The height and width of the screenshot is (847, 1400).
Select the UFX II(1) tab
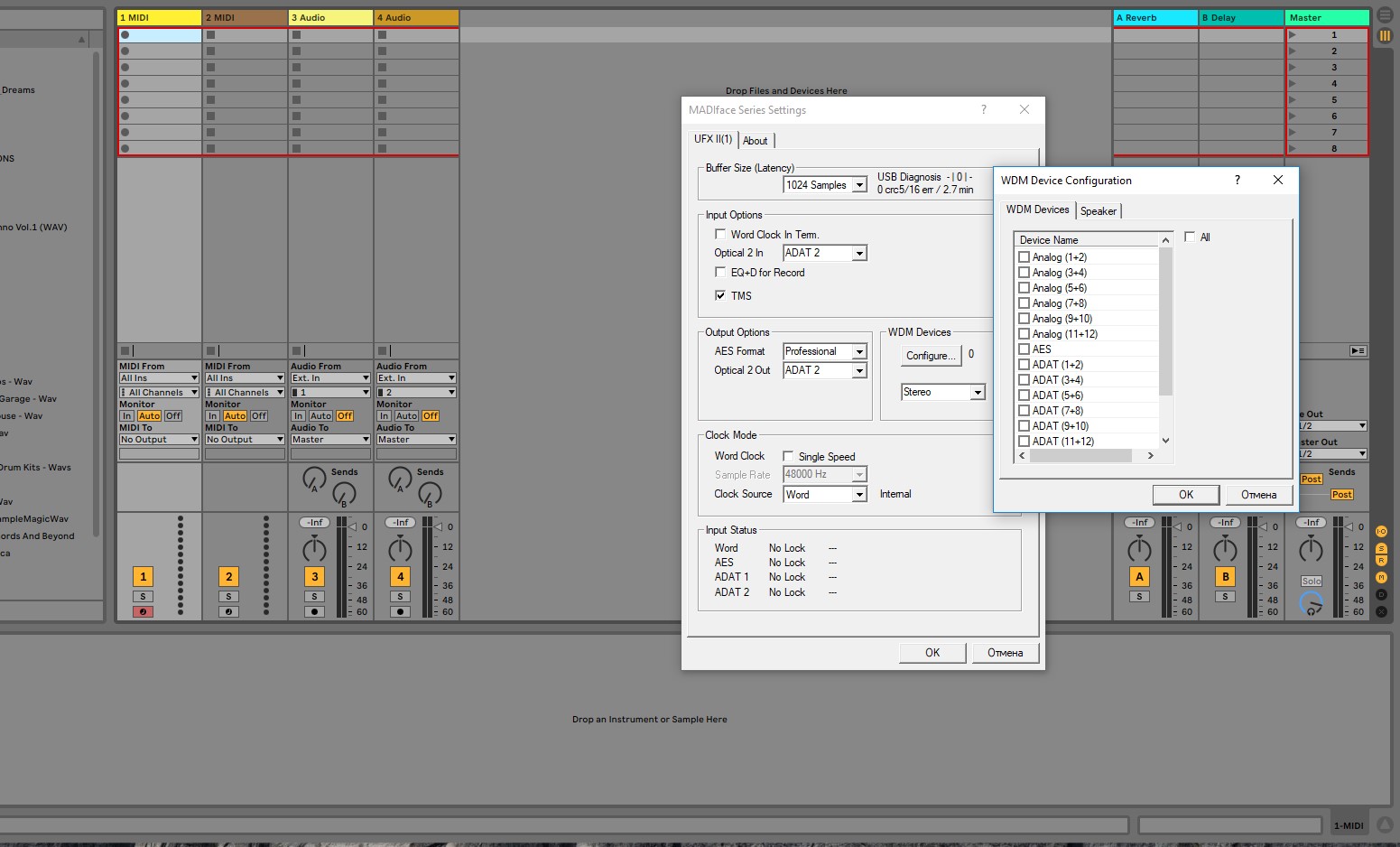tap(713, 139)
